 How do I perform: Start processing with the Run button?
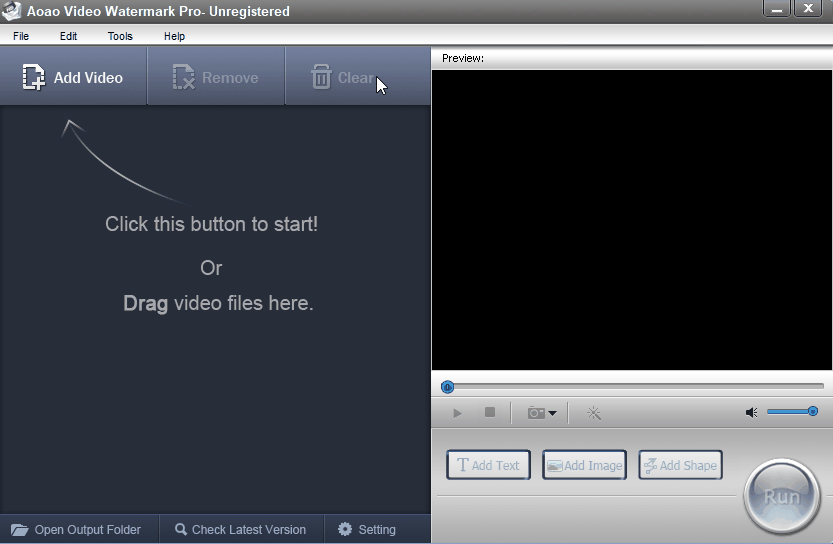coord(781,497)
